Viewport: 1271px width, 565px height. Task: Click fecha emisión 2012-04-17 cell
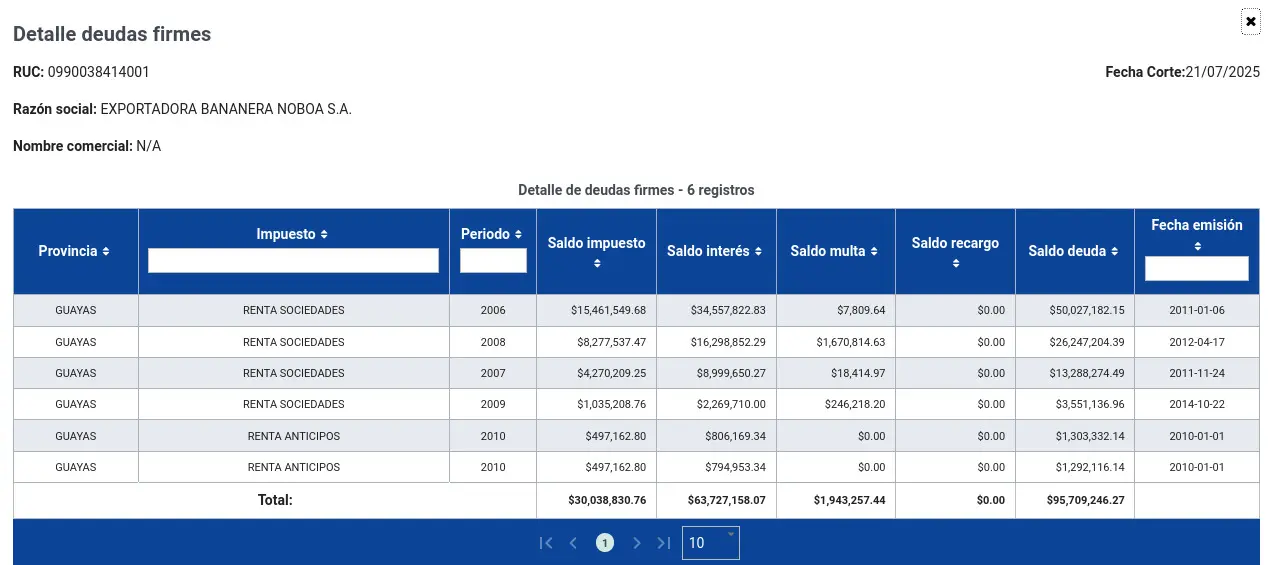(1197, 342)
